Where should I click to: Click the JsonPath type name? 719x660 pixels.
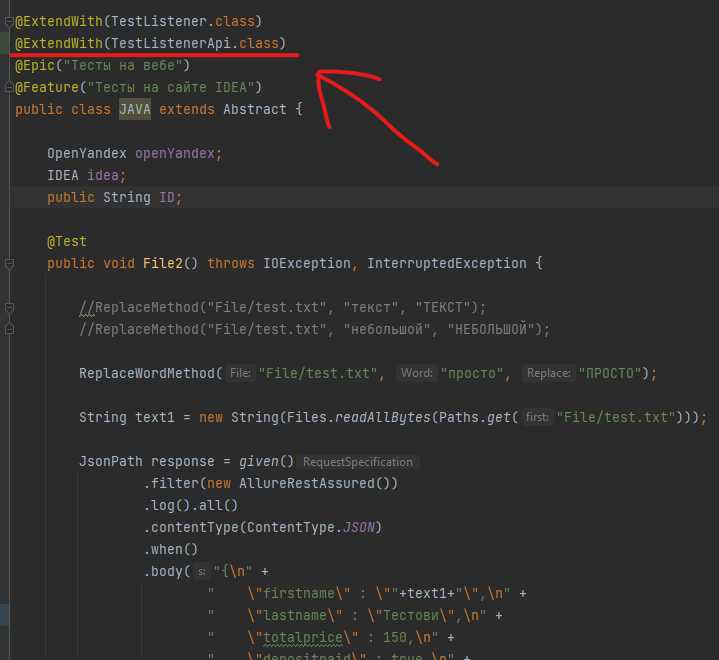pos(111,461)
